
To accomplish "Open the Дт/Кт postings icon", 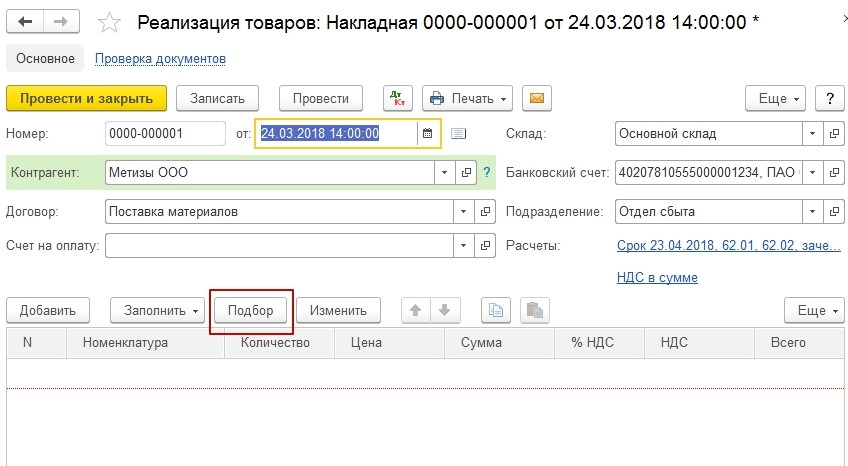I will coord(398,98).
